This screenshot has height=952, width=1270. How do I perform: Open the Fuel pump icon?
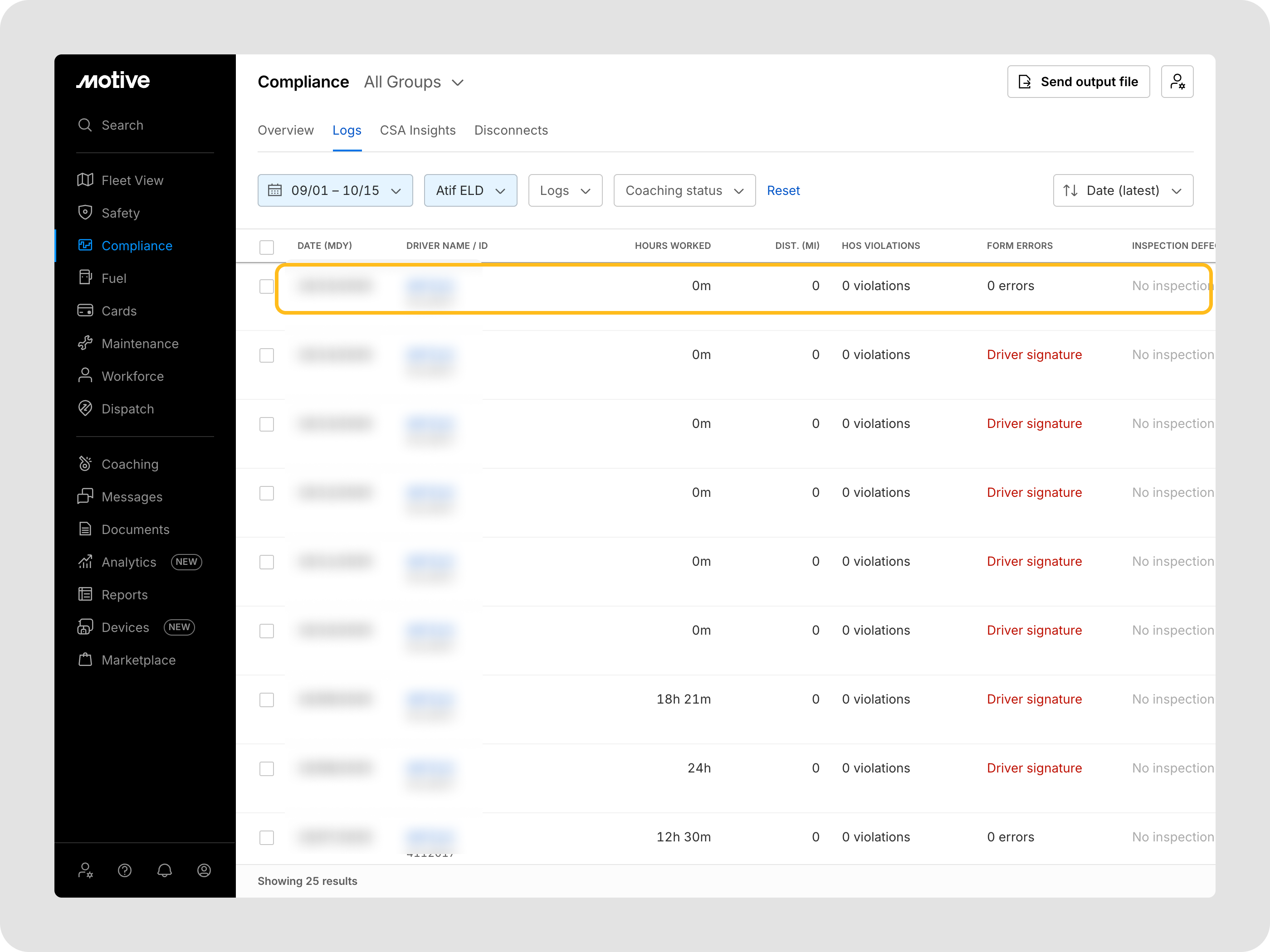(x=85, y=278)
